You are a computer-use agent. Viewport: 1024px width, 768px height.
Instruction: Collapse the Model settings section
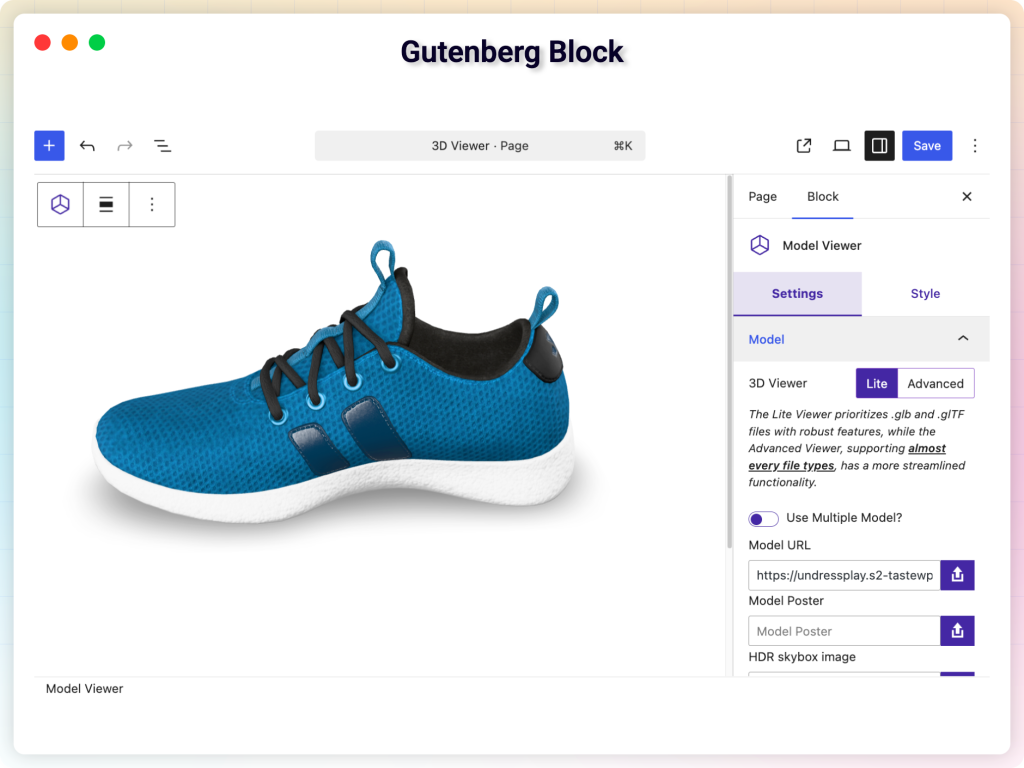pos(962,339)
